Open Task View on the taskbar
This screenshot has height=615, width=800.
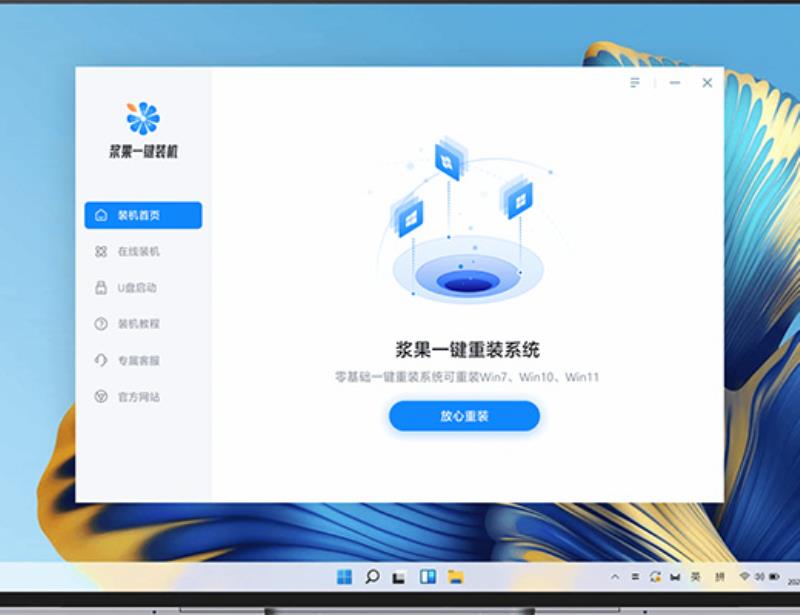tap(399, 577)
